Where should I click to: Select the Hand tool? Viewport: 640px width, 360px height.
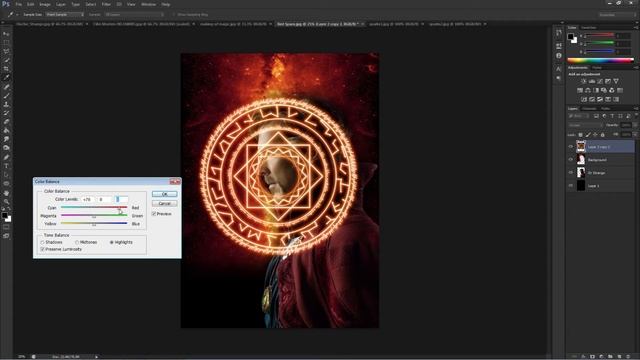pos(6,193)
